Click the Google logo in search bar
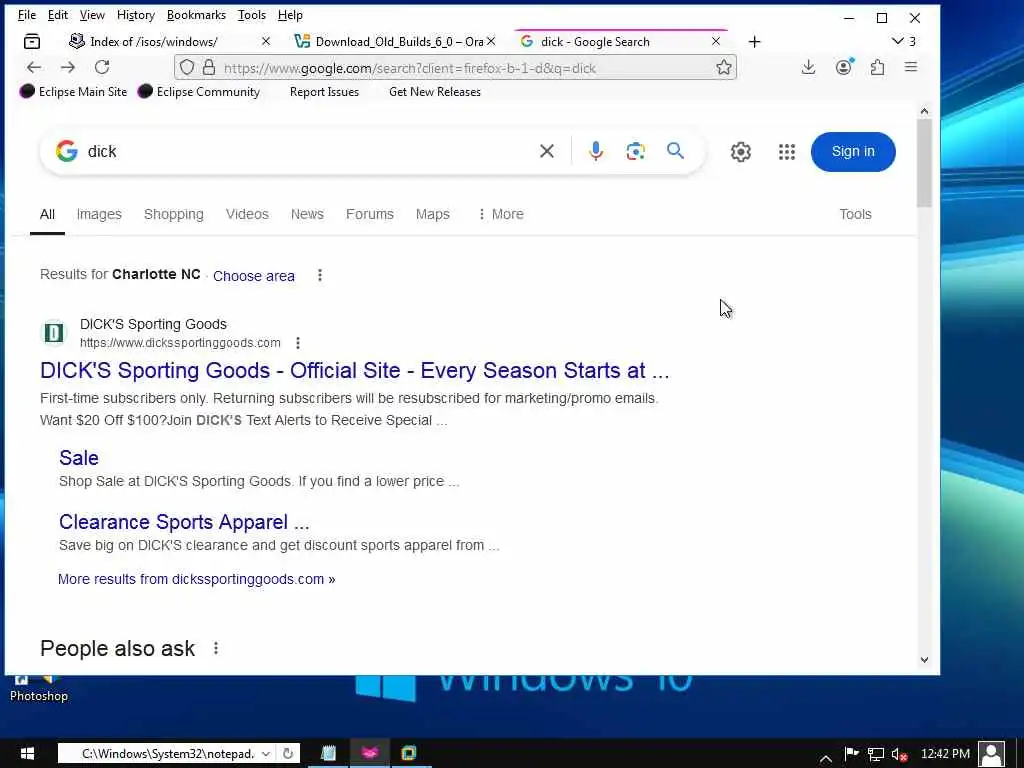This screenshot has height=768, width=1024. [67, 151]
